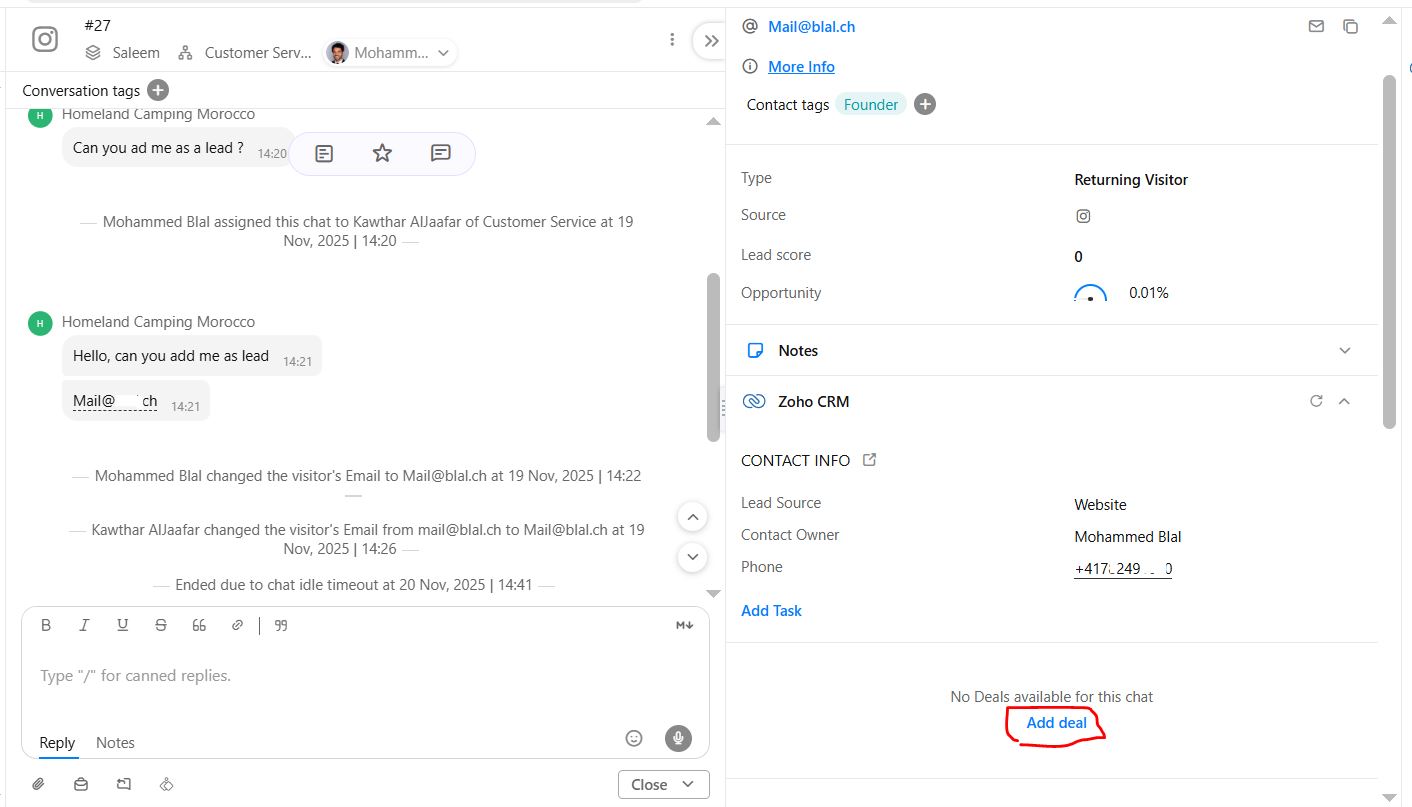Click the chat conversation scrollbar

[x=713, y=355]
